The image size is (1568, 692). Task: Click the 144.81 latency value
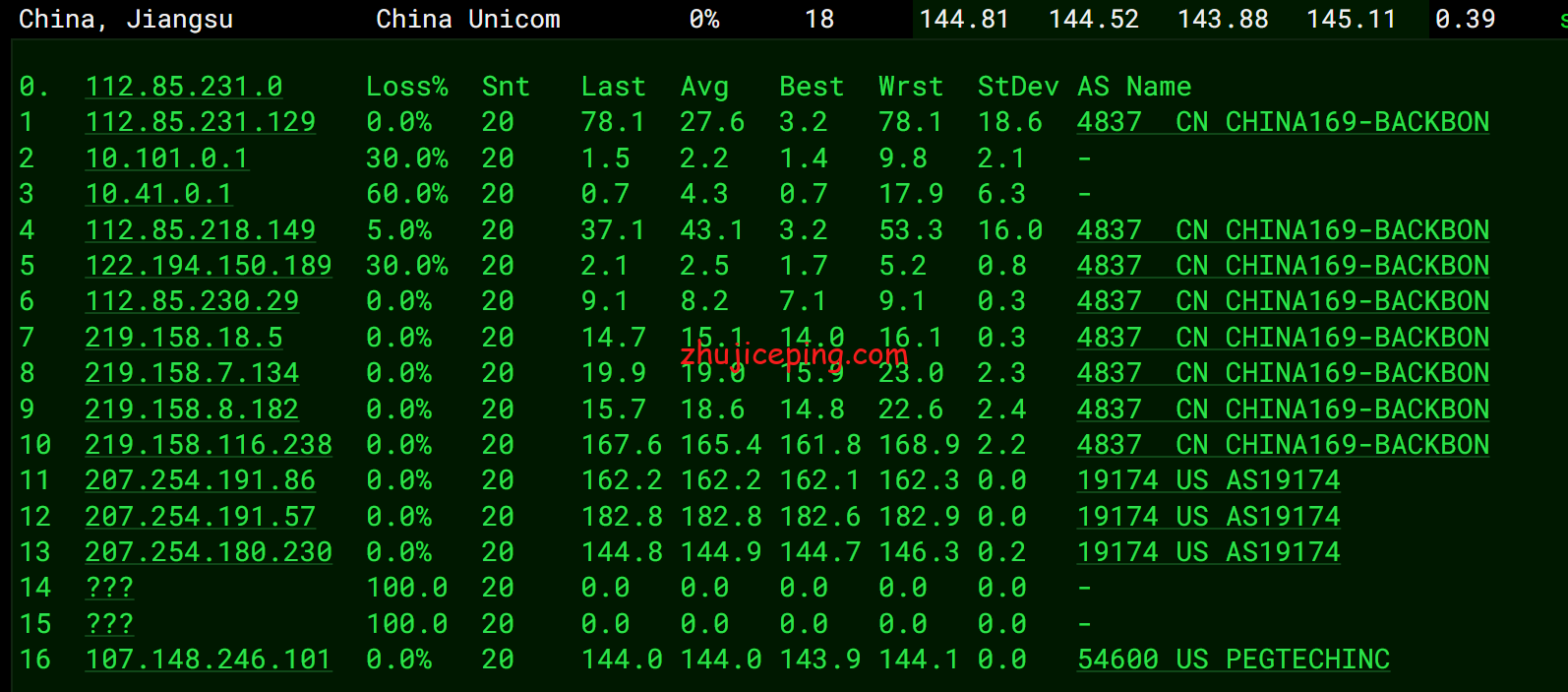964,20
